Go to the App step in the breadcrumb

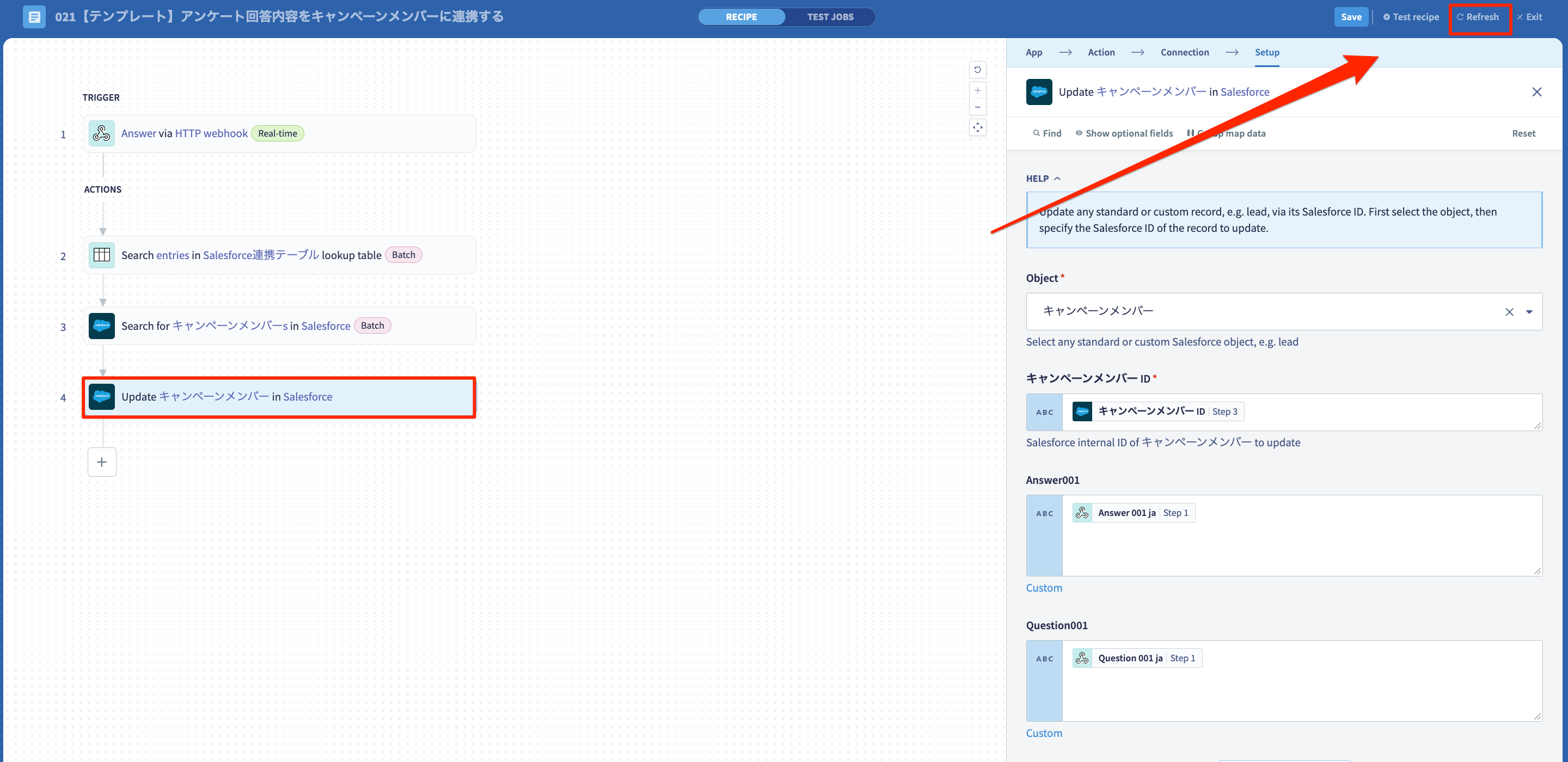(1033, 52)
